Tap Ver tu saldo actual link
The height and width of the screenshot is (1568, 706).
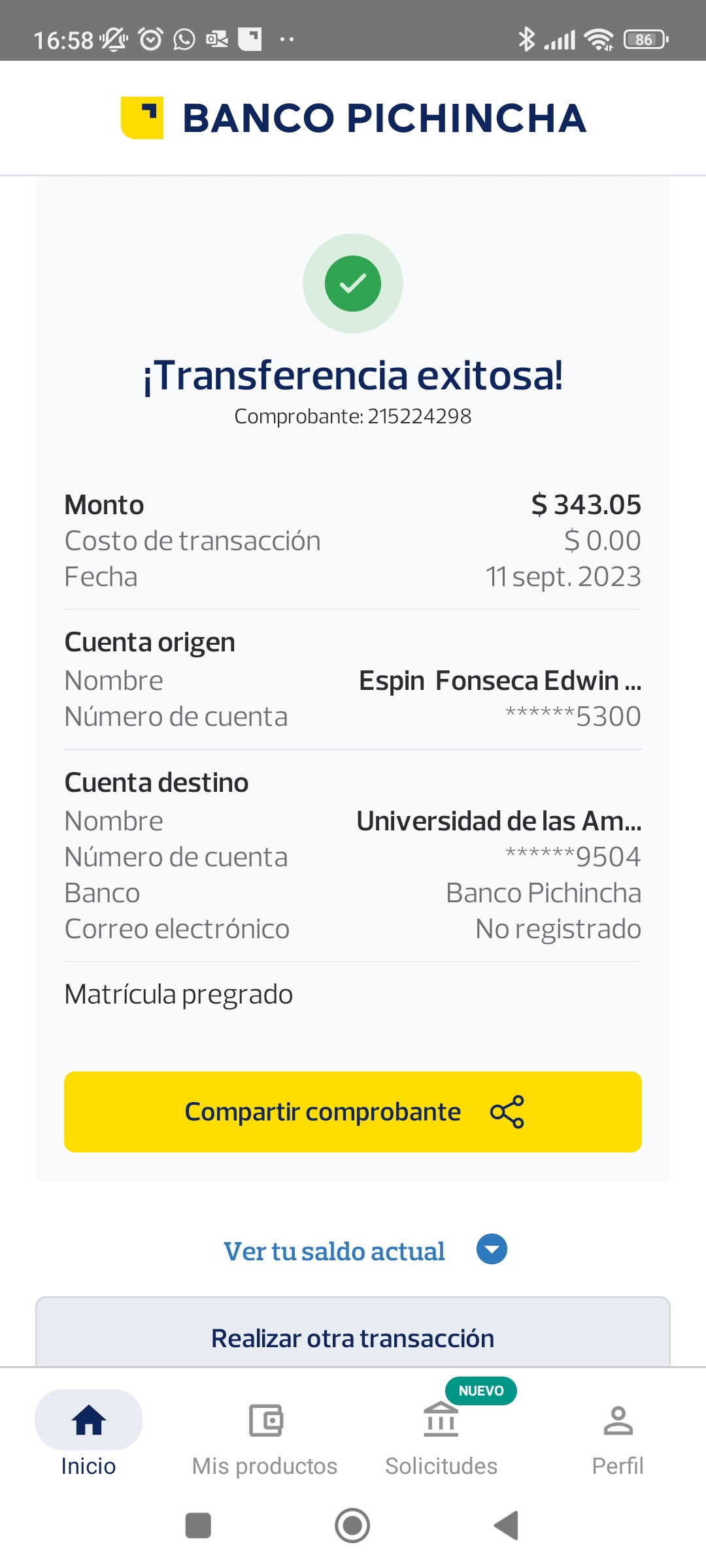(x=334, y=1251)
